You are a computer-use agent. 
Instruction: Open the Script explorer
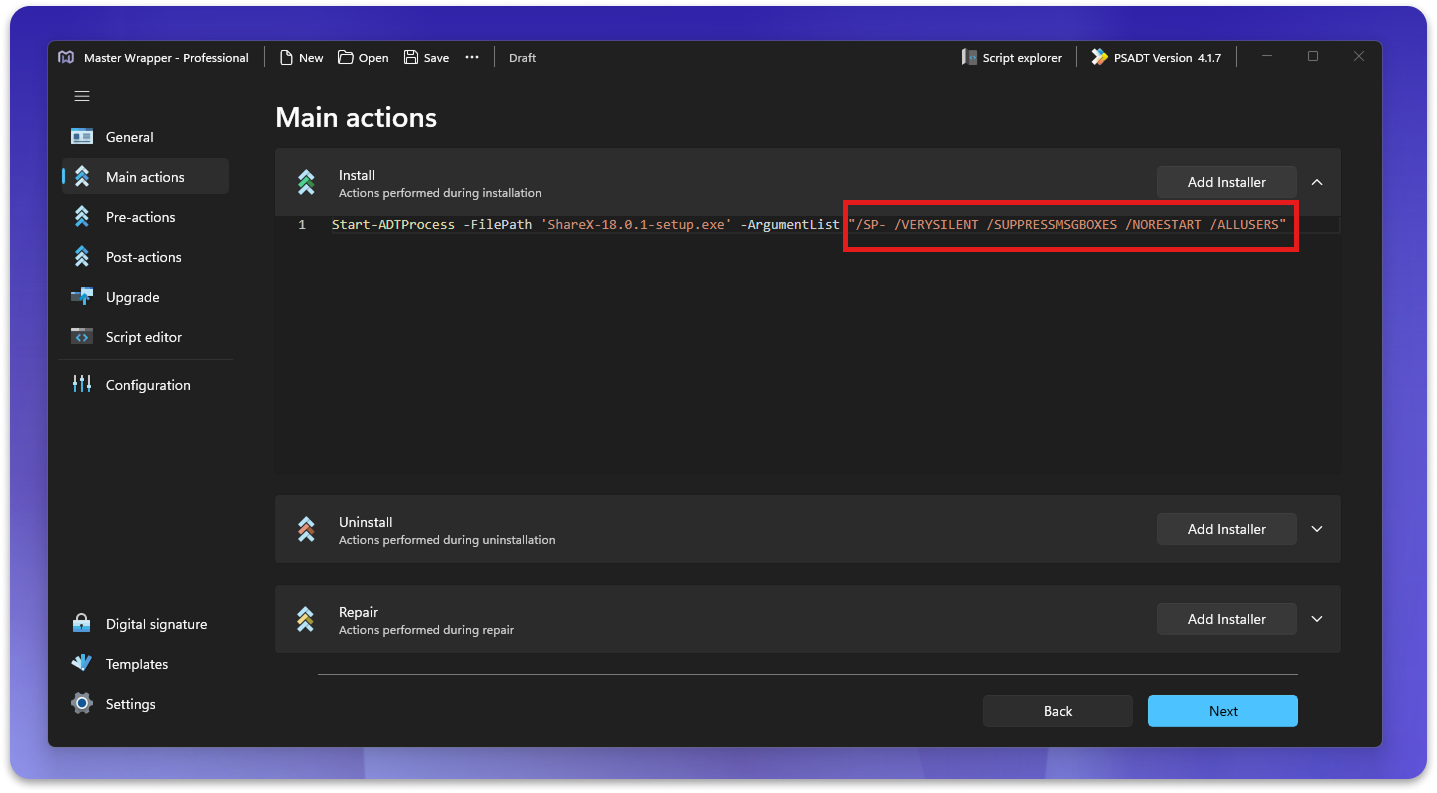[x=1012, y=57]
